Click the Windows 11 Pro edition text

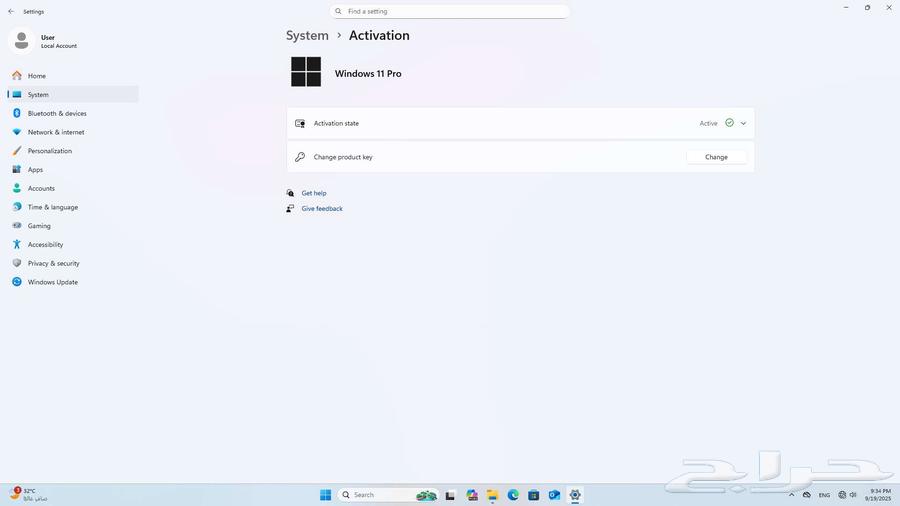(368, 73)
